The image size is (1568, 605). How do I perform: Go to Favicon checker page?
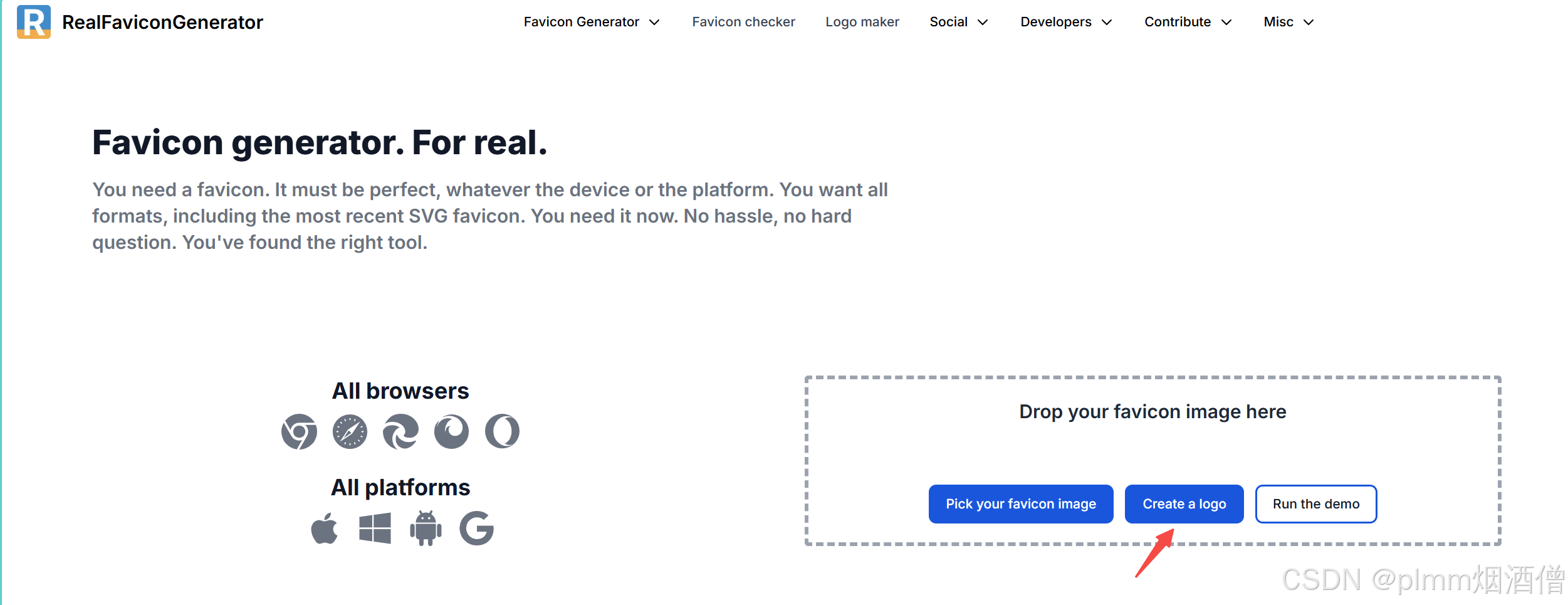743,22
